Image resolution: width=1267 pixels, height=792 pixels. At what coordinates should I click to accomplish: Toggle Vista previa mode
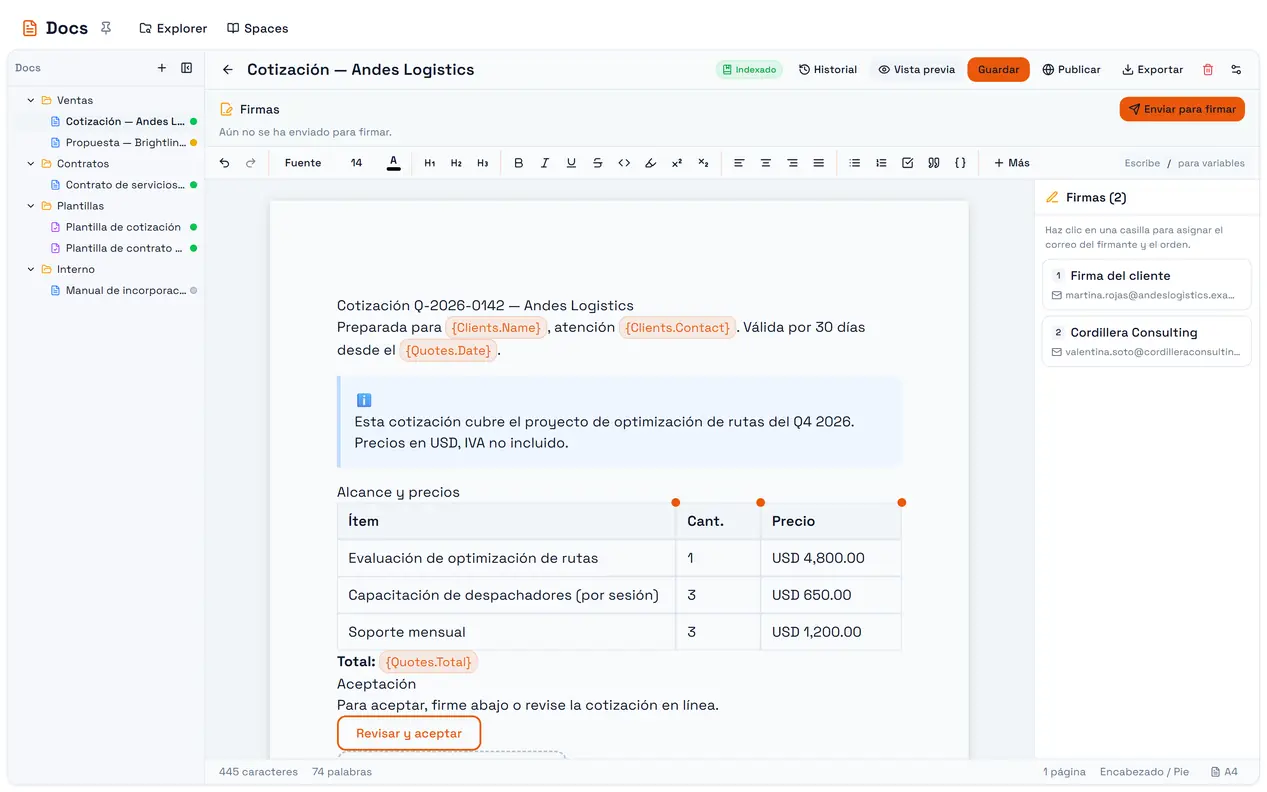917,70
